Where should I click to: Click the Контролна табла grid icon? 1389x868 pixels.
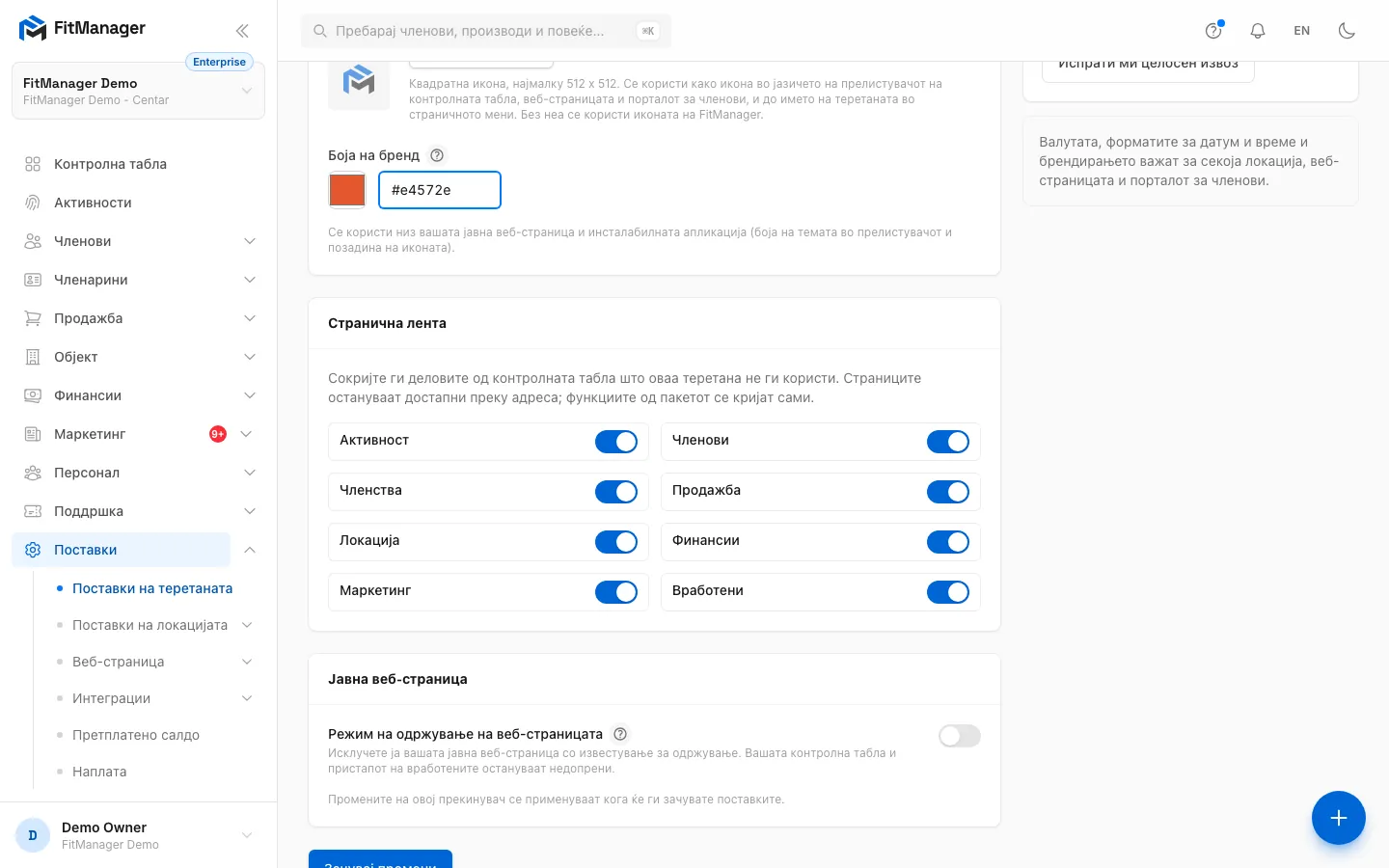tap(33, 164)
